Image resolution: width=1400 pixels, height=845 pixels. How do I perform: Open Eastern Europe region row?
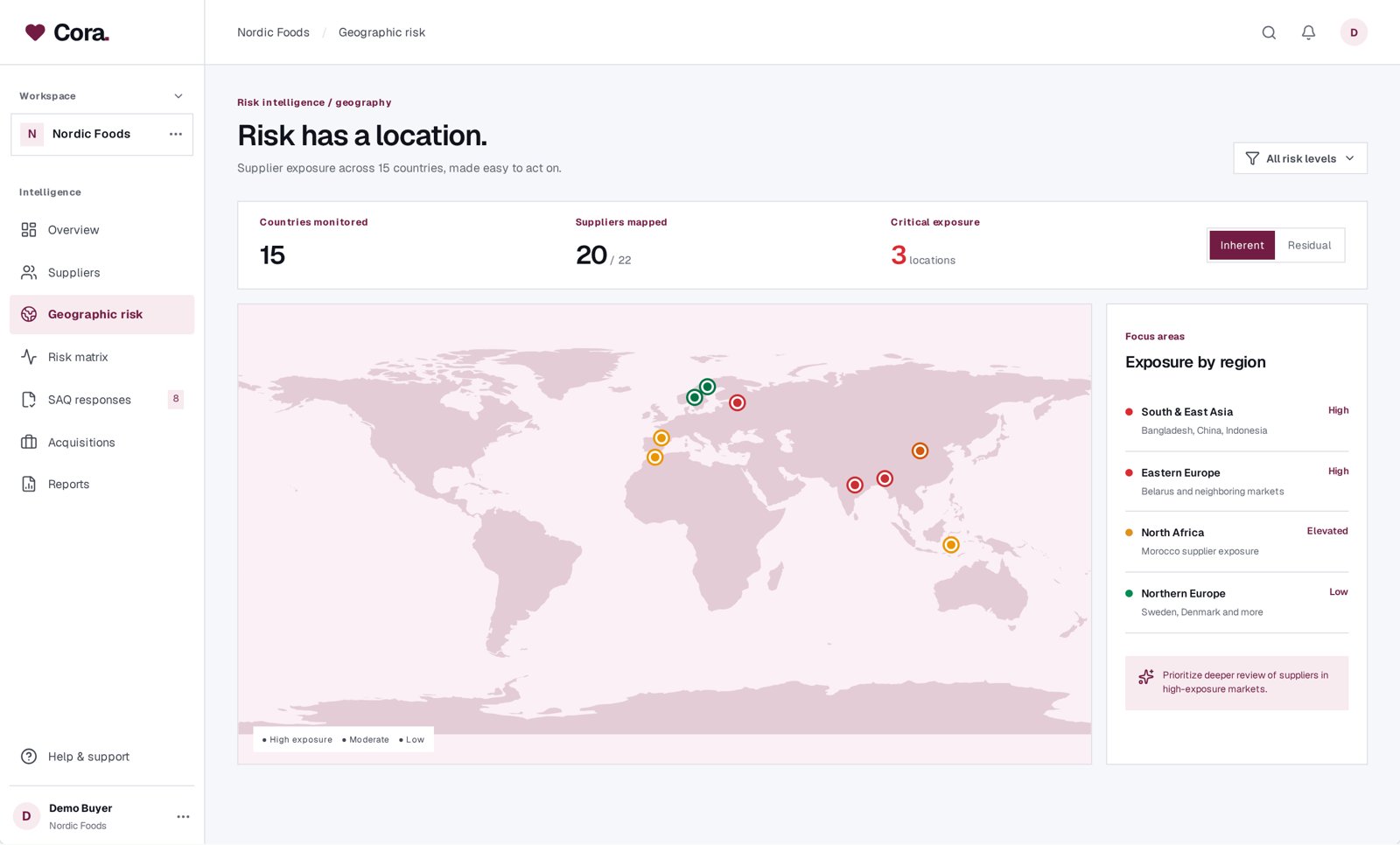pyautogui.click(x=1236, y=482)
